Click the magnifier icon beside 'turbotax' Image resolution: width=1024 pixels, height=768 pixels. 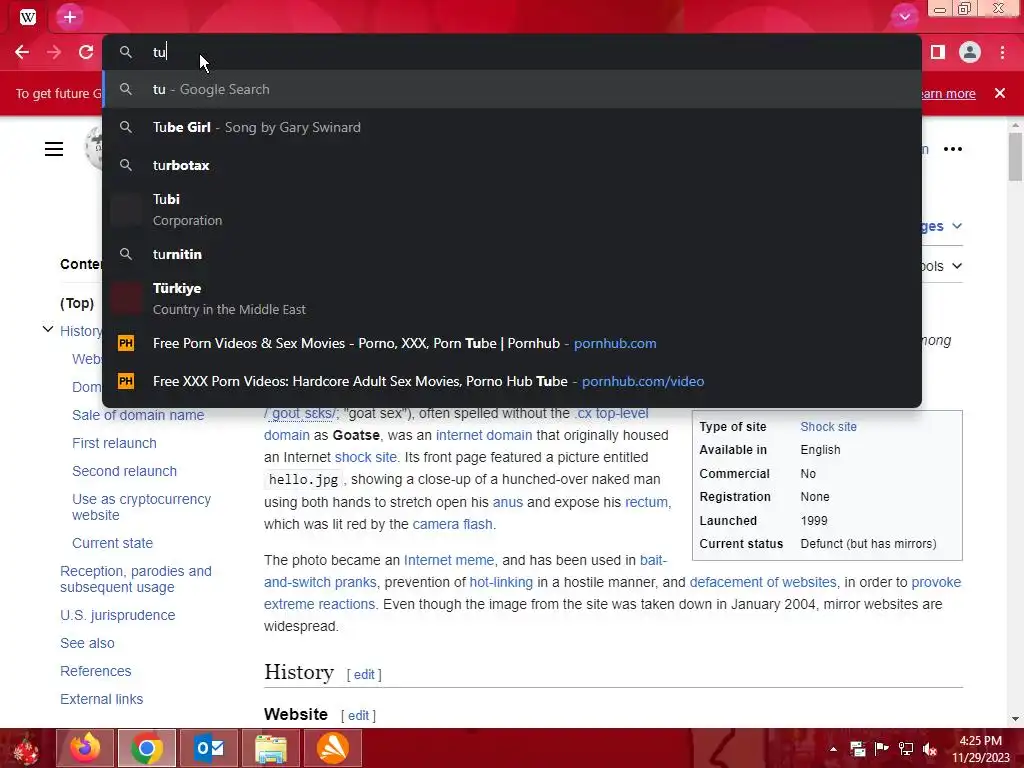coord(126,165)
